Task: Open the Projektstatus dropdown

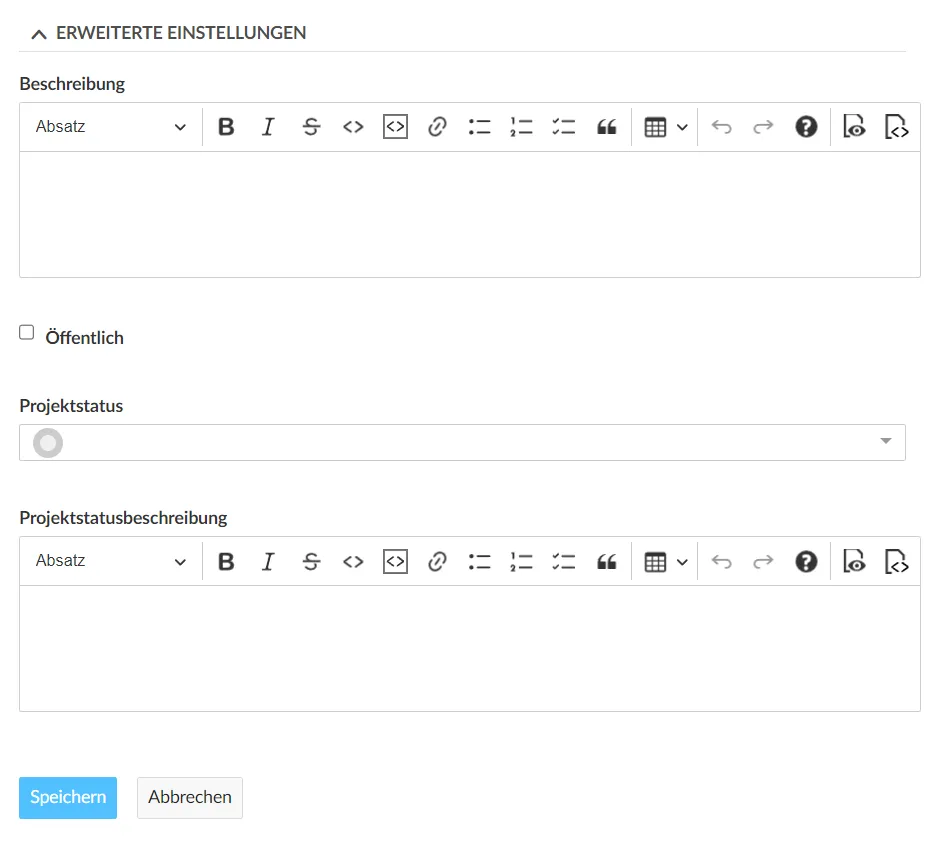Action: [x=462, y=442]
